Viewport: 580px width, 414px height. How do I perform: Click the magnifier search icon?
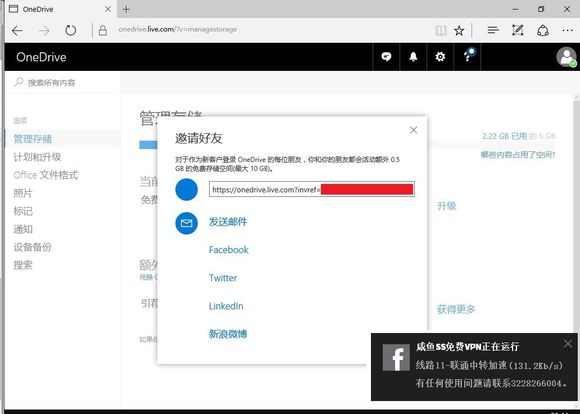18,82
